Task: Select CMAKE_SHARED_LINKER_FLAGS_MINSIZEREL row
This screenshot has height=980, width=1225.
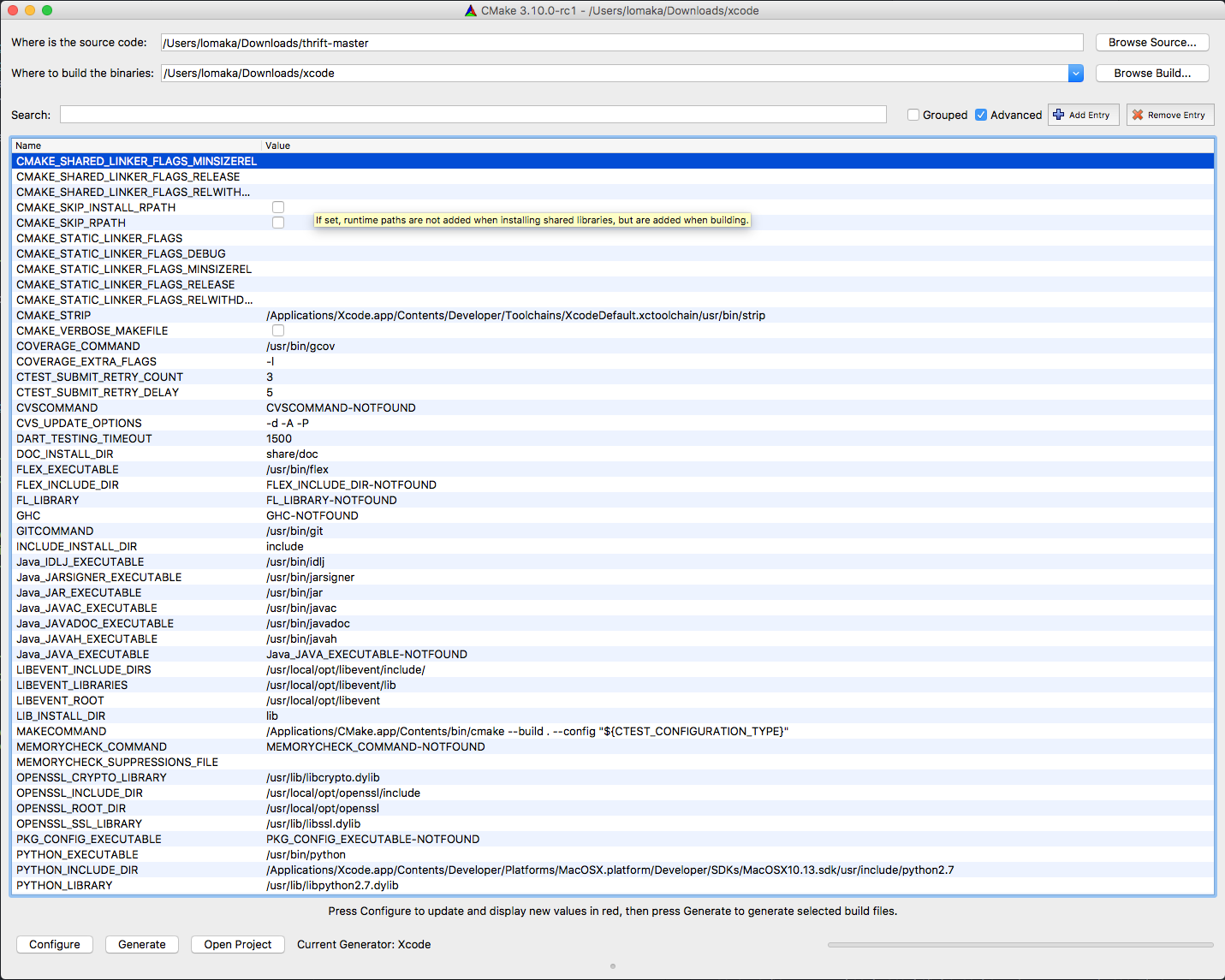Action: click(x=613, y=161)
